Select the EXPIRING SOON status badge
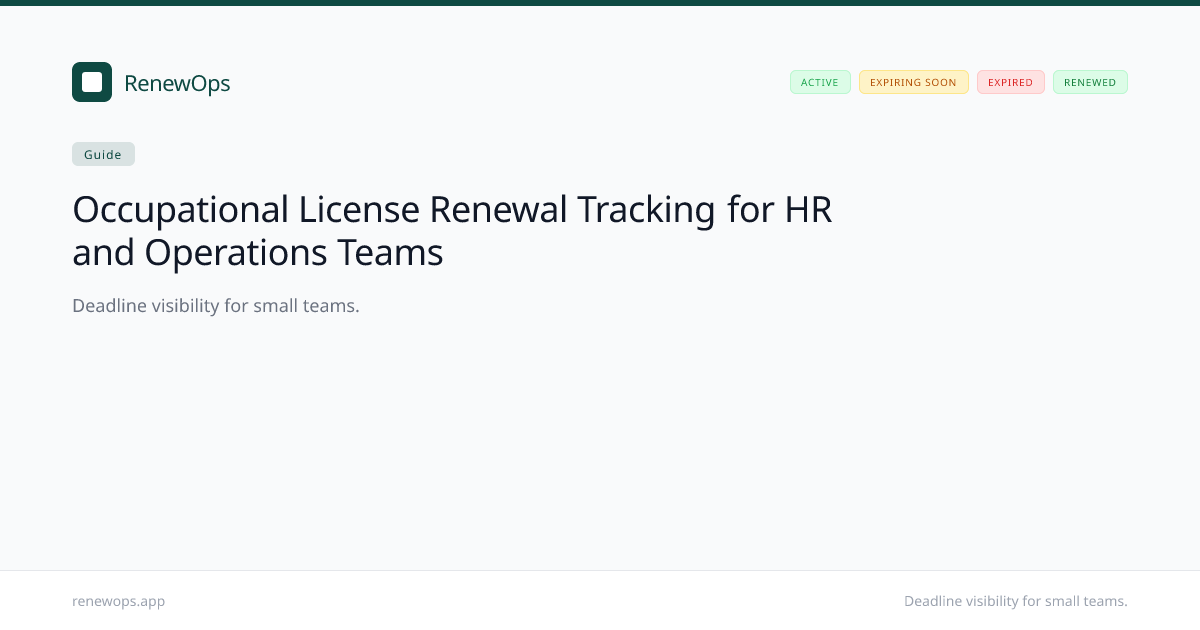 913,82
